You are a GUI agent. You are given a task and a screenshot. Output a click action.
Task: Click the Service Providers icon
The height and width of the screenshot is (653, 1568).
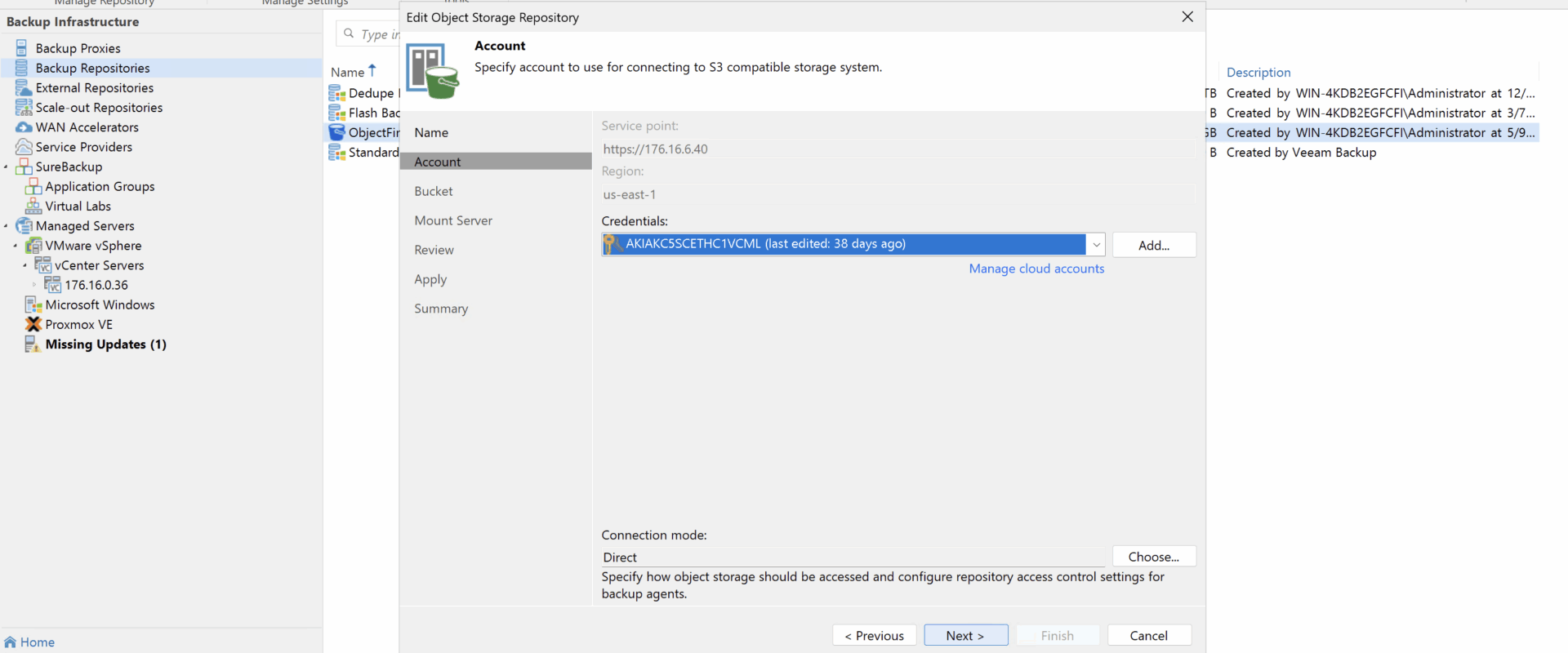pyautogui.click(x=24, y=147)
